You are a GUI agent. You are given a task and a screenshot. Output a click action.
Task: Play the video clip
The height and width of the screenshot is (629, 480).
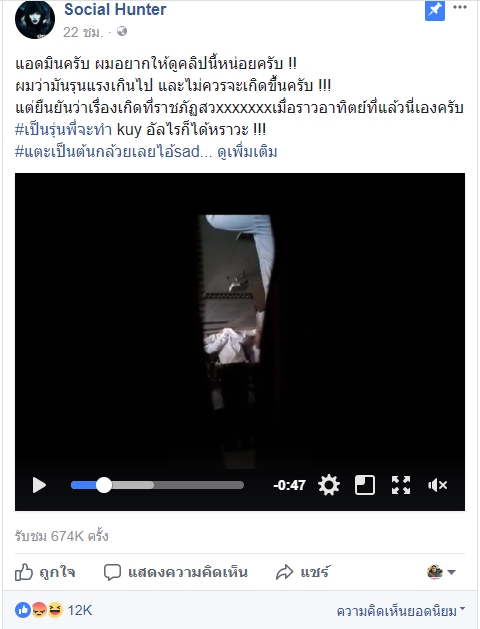pyautogui.click(x=39, y=485)
